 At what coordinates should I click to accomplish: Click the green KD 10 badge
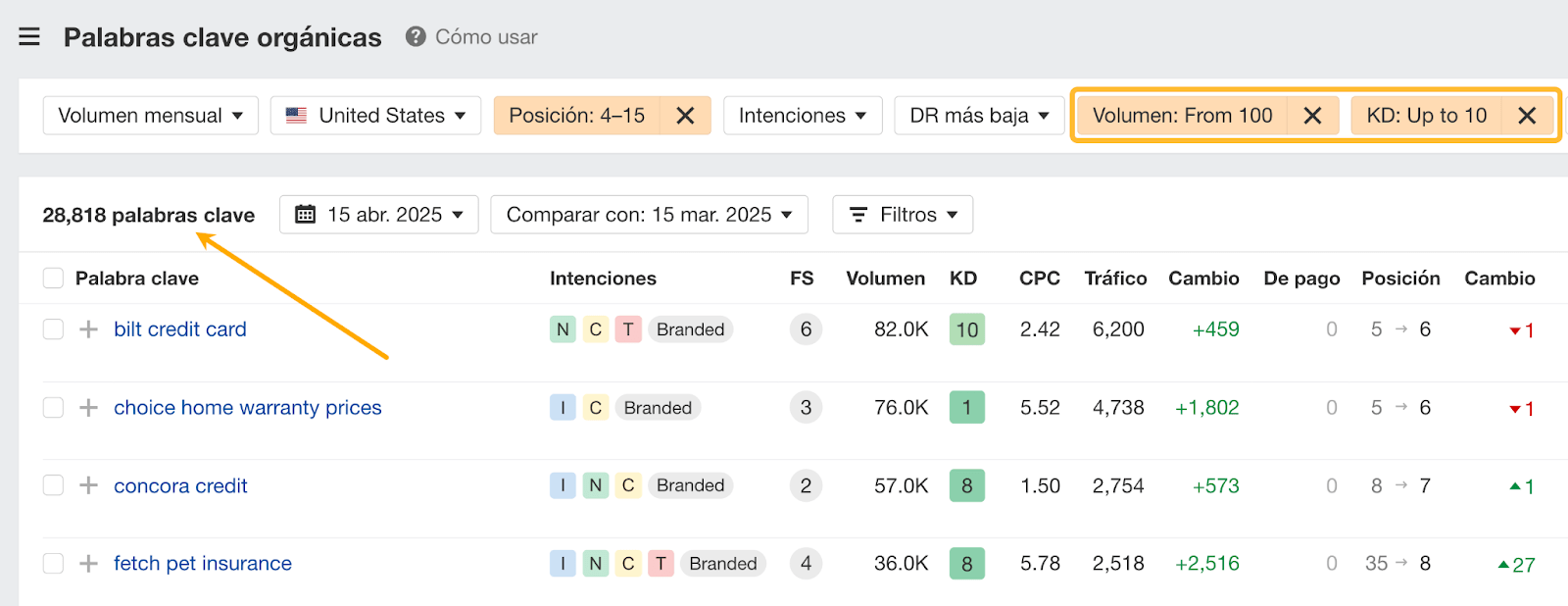(966, 329)
